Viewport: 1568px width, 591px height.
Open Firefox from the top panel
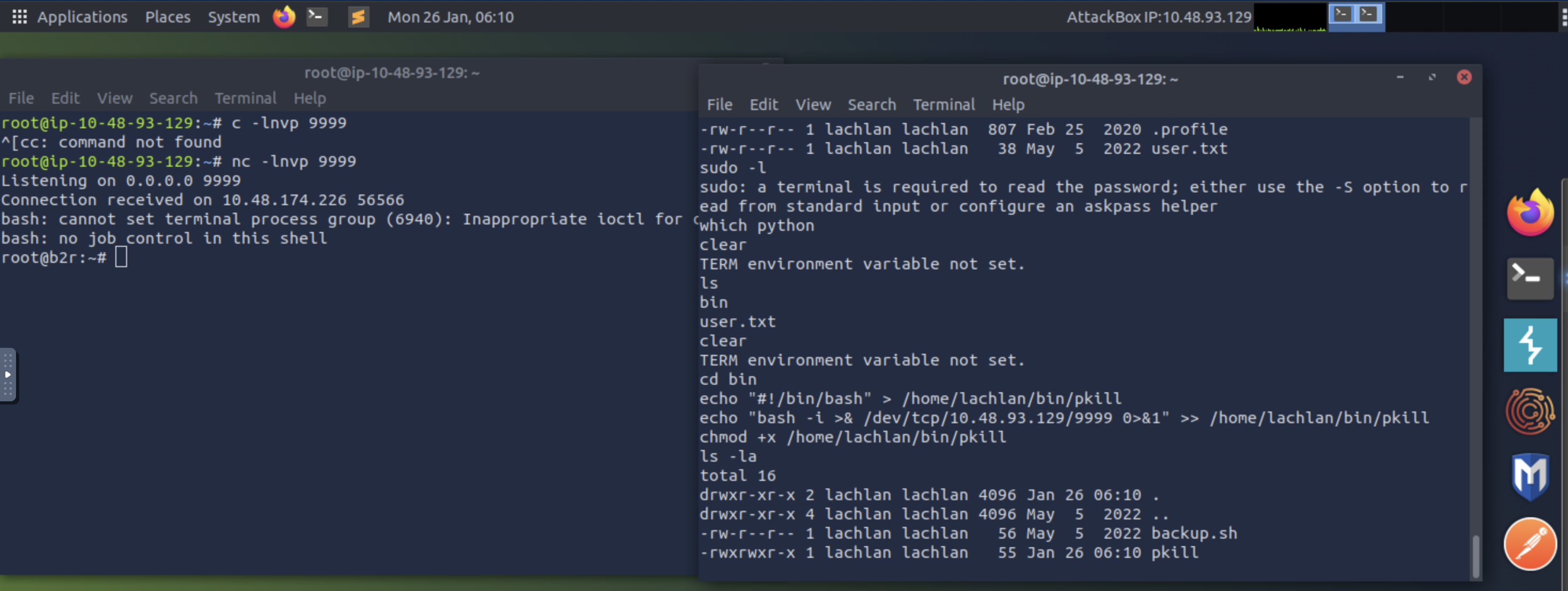point(284,17)
